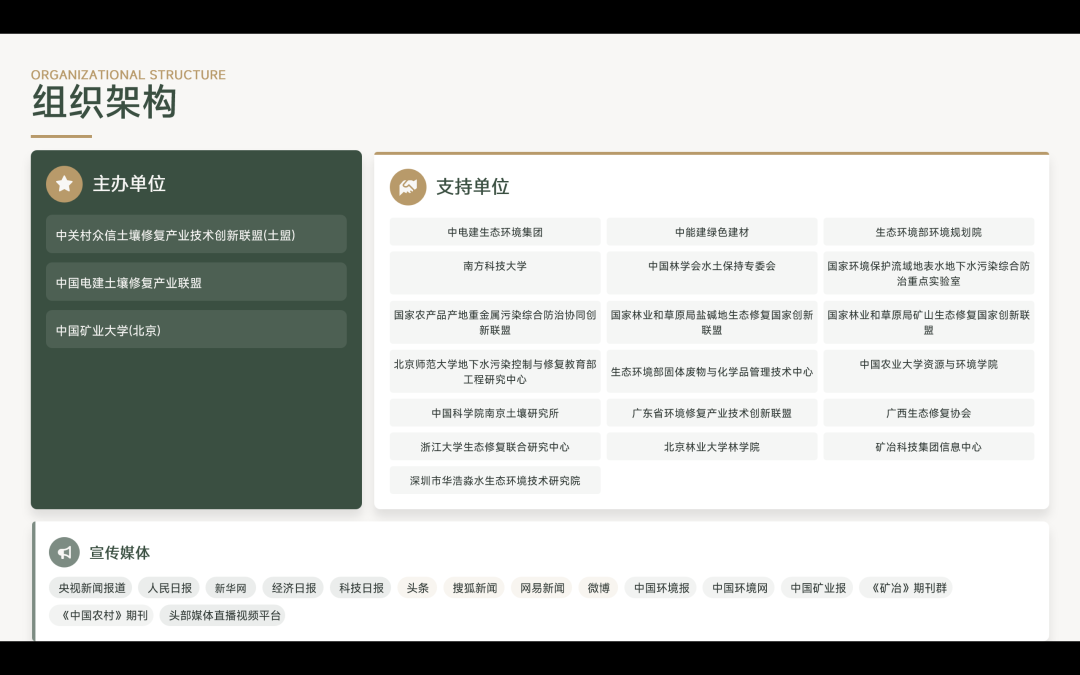This screenshot has height=675, width=1080.
Task: Click the ORGANIZATIONAL STRUCTURE subtitle
Action: (128, 74)
